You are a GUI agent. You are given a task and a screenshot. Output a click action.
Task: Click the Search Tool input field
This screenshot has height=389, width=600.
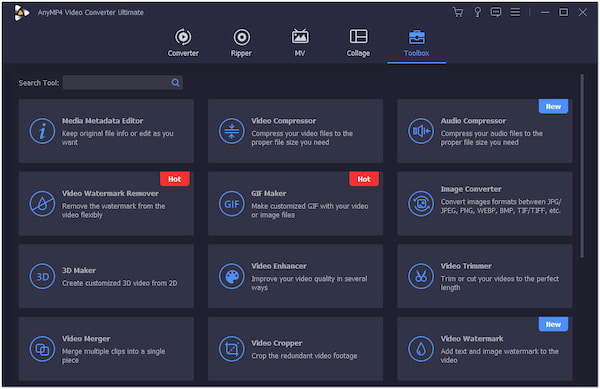(x=122, y=83)
